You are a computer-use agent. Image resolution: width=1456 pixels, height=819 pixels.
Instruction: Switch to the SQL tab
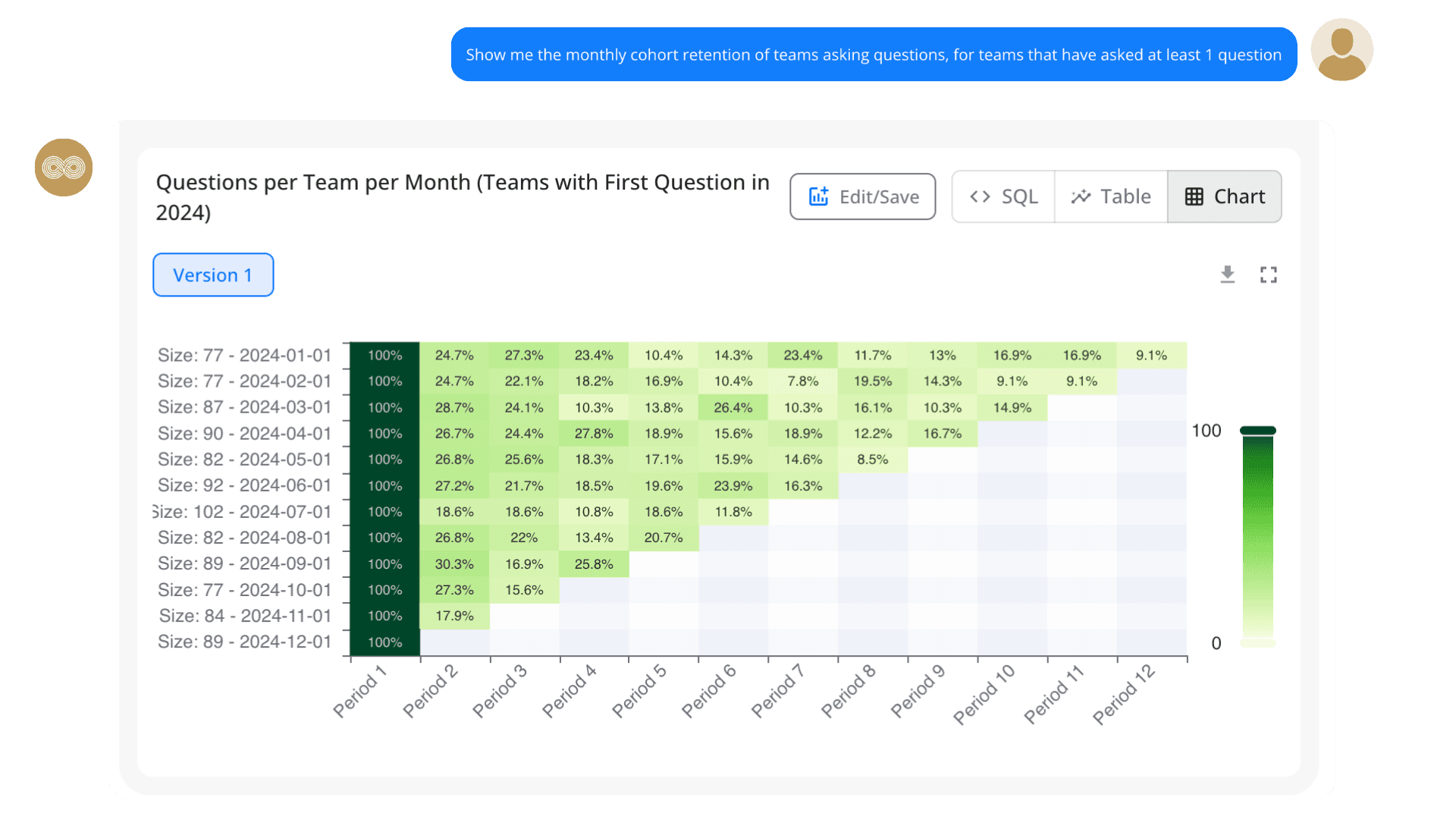tap(1003, 197)
